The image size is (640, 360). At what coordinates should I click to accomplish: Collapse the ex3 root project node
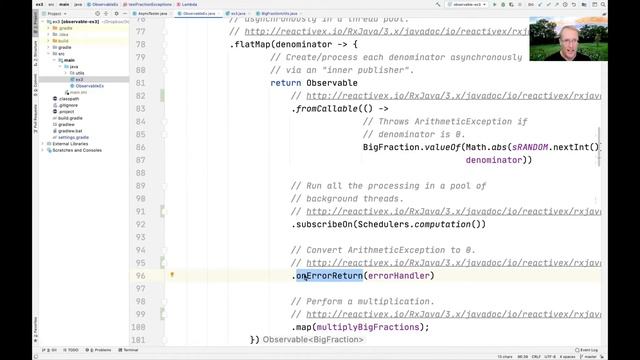pos(43,22)
